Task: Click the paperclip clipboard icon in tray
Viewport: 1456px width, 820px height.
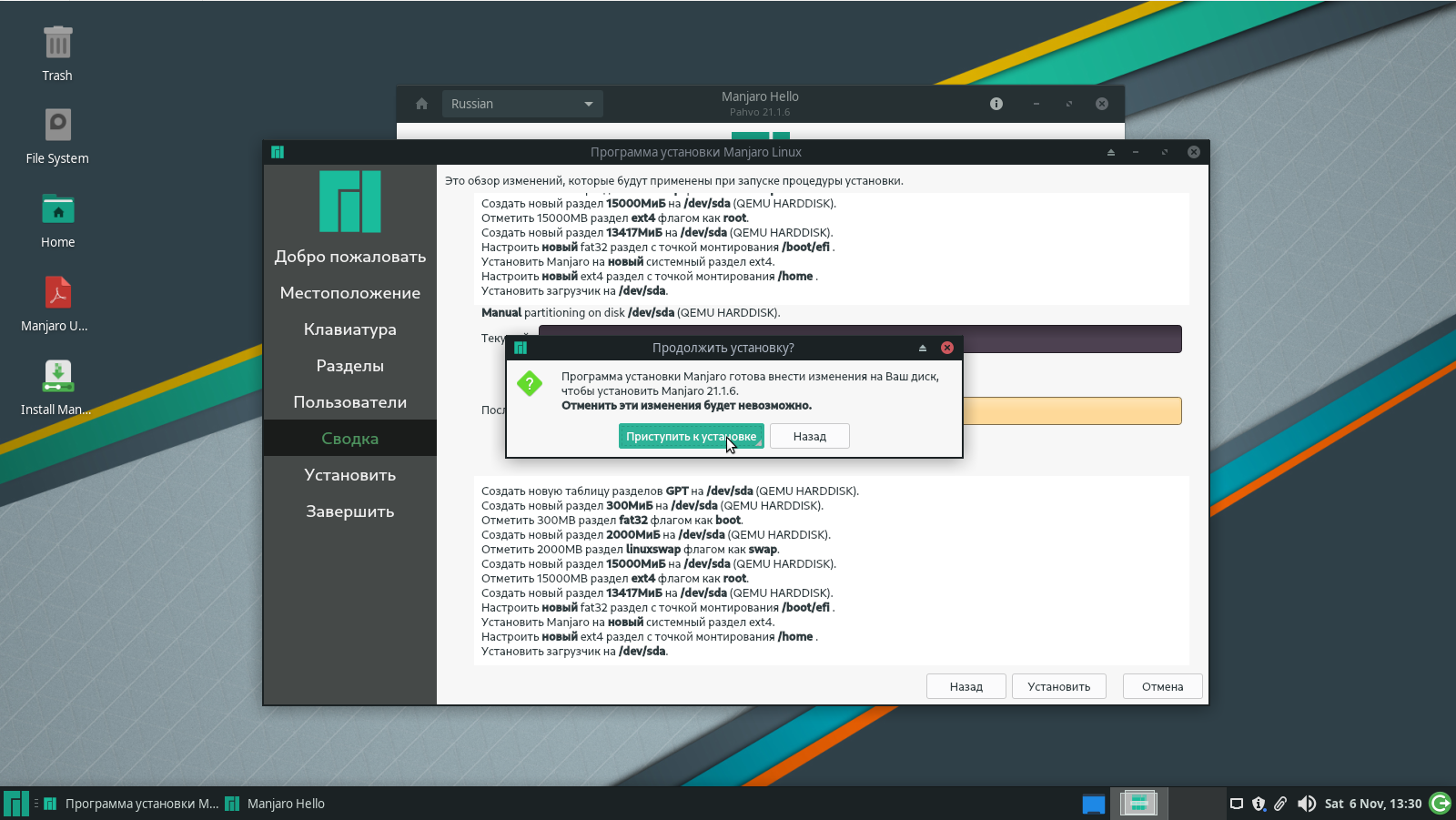Action: tap(1280, 804)
